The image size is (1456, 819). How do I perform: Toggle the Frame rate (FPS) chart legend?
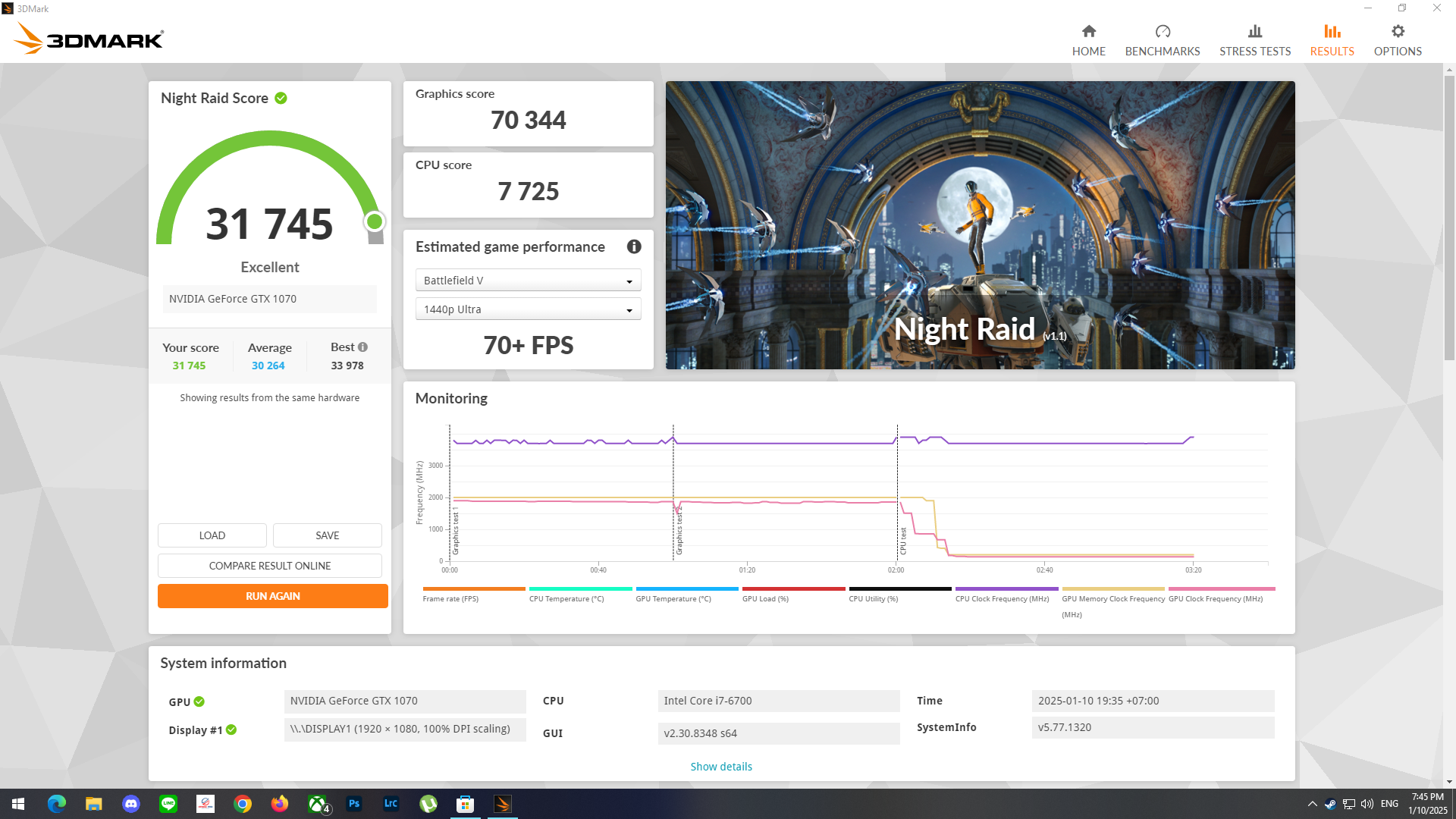point(450,598)
